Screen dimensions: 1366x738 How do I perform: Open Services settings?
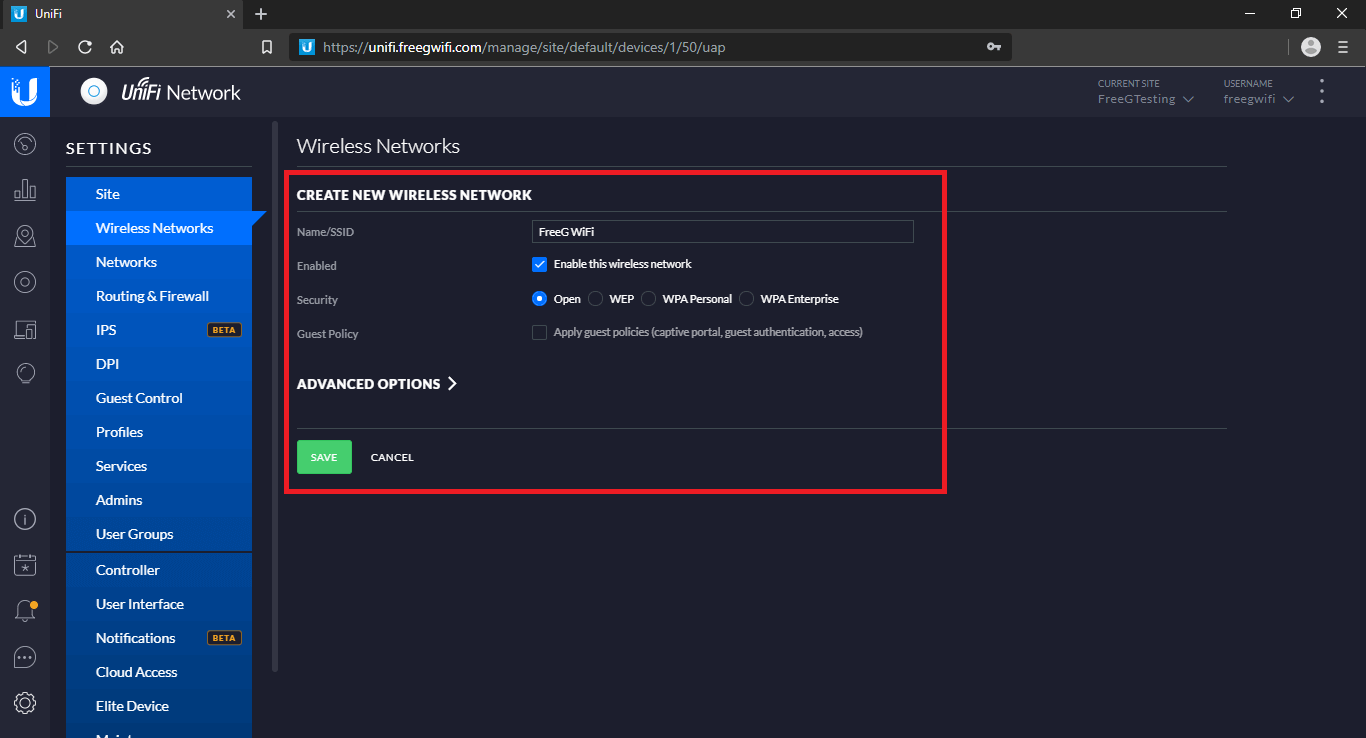point(159,466)
